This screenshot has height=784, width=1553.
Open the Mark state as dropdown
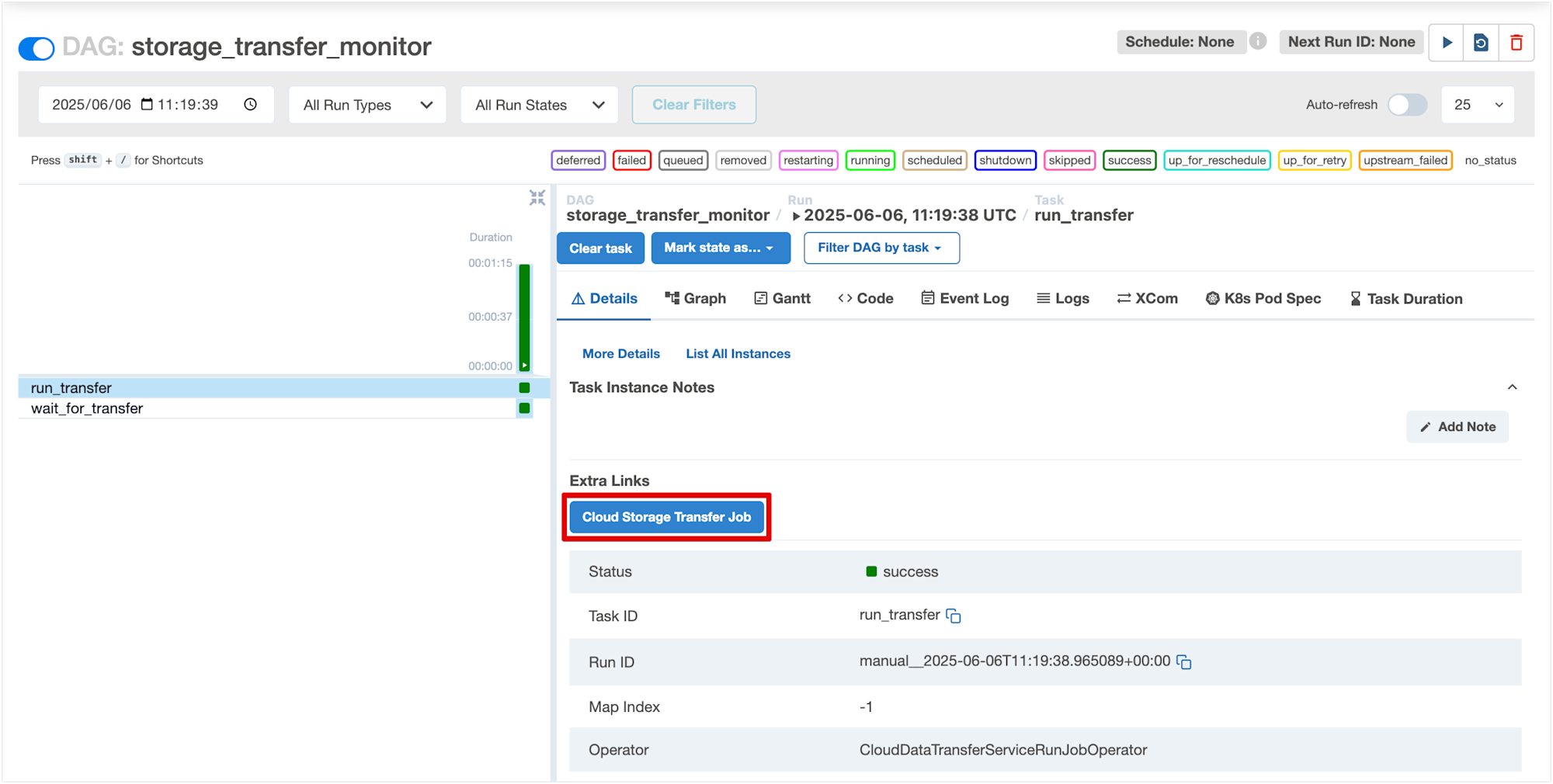(721, 248)
